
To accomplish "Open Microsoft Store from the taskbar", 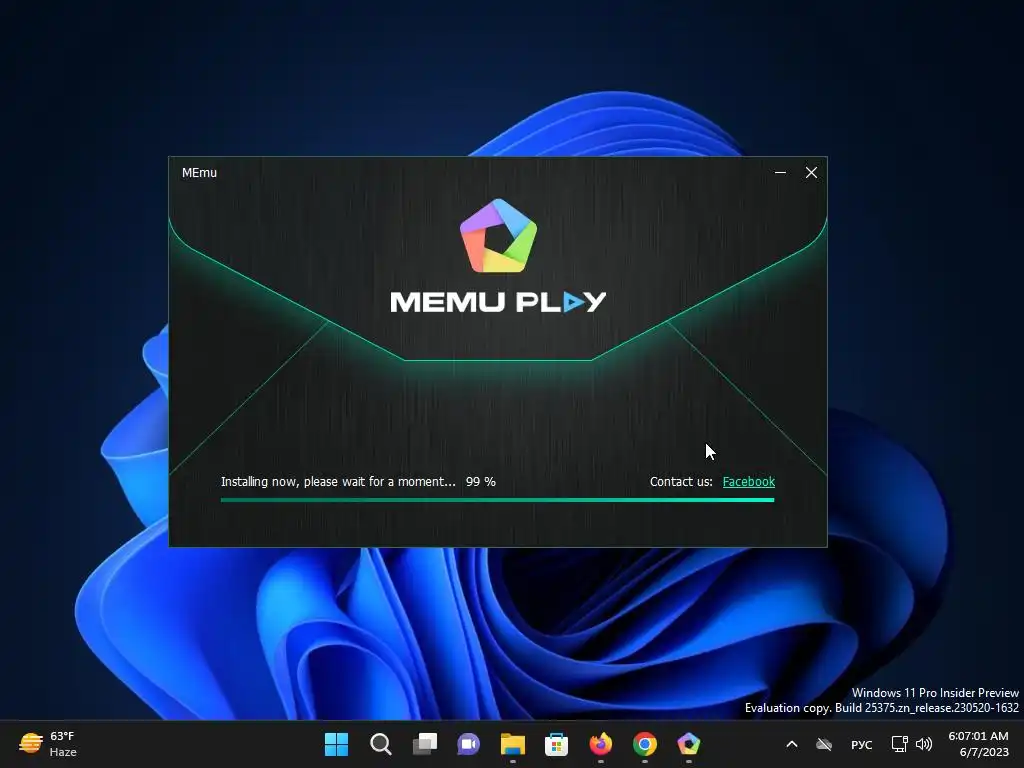I will pyautogui.click(x=556, y=744).
